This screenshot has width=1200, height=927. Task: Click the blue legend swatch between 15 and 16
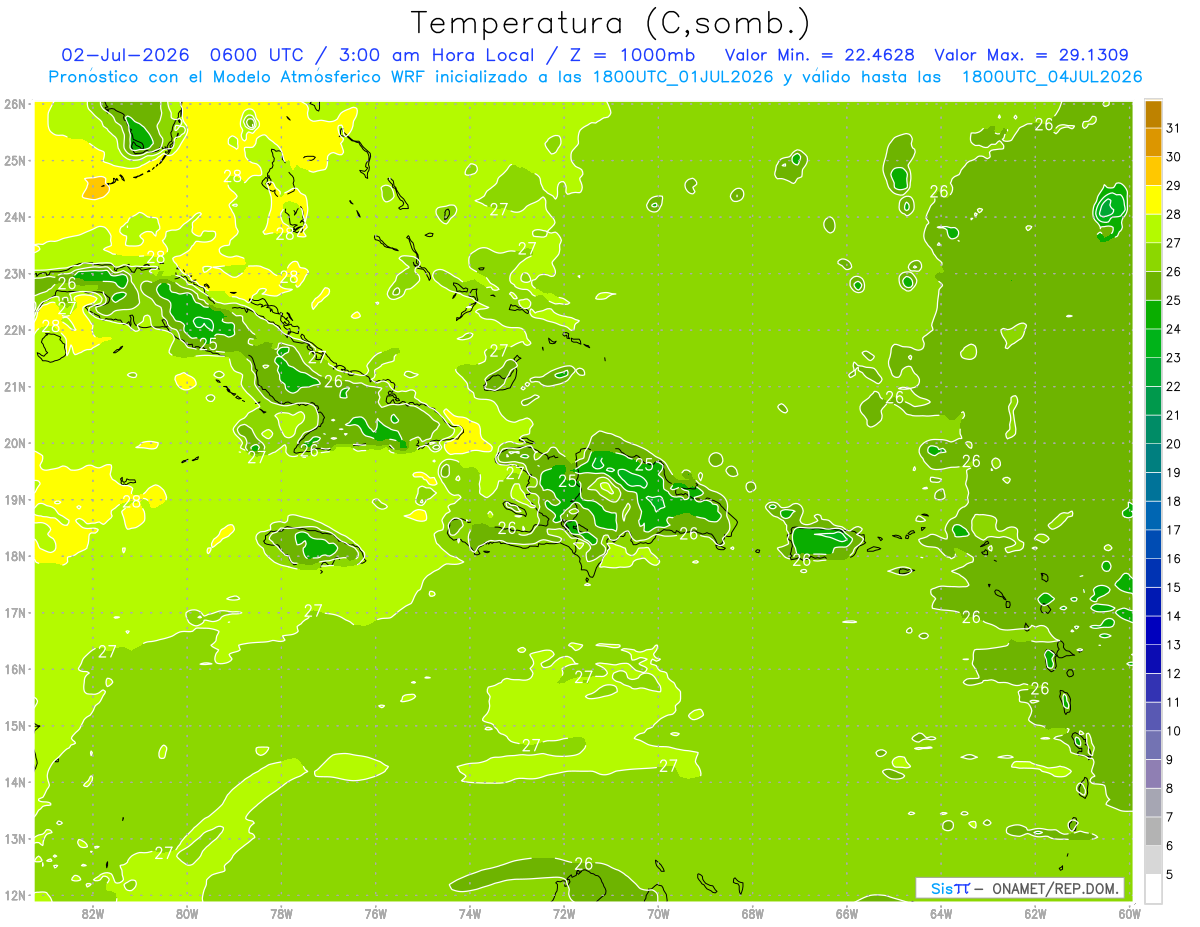(x=1154, y=573)
